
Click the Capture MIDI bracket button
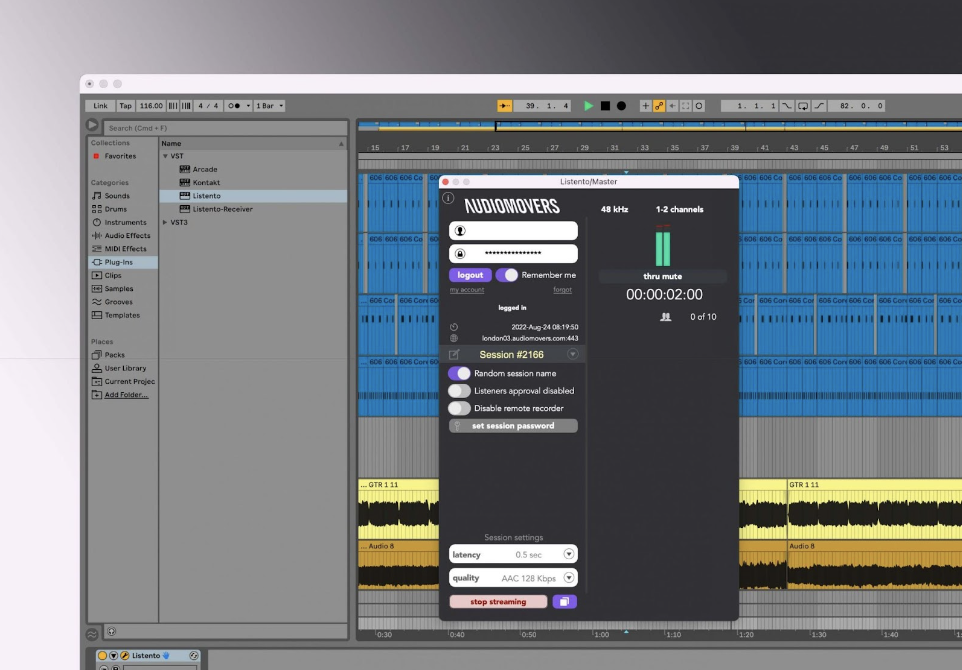[x=685, y=106]
